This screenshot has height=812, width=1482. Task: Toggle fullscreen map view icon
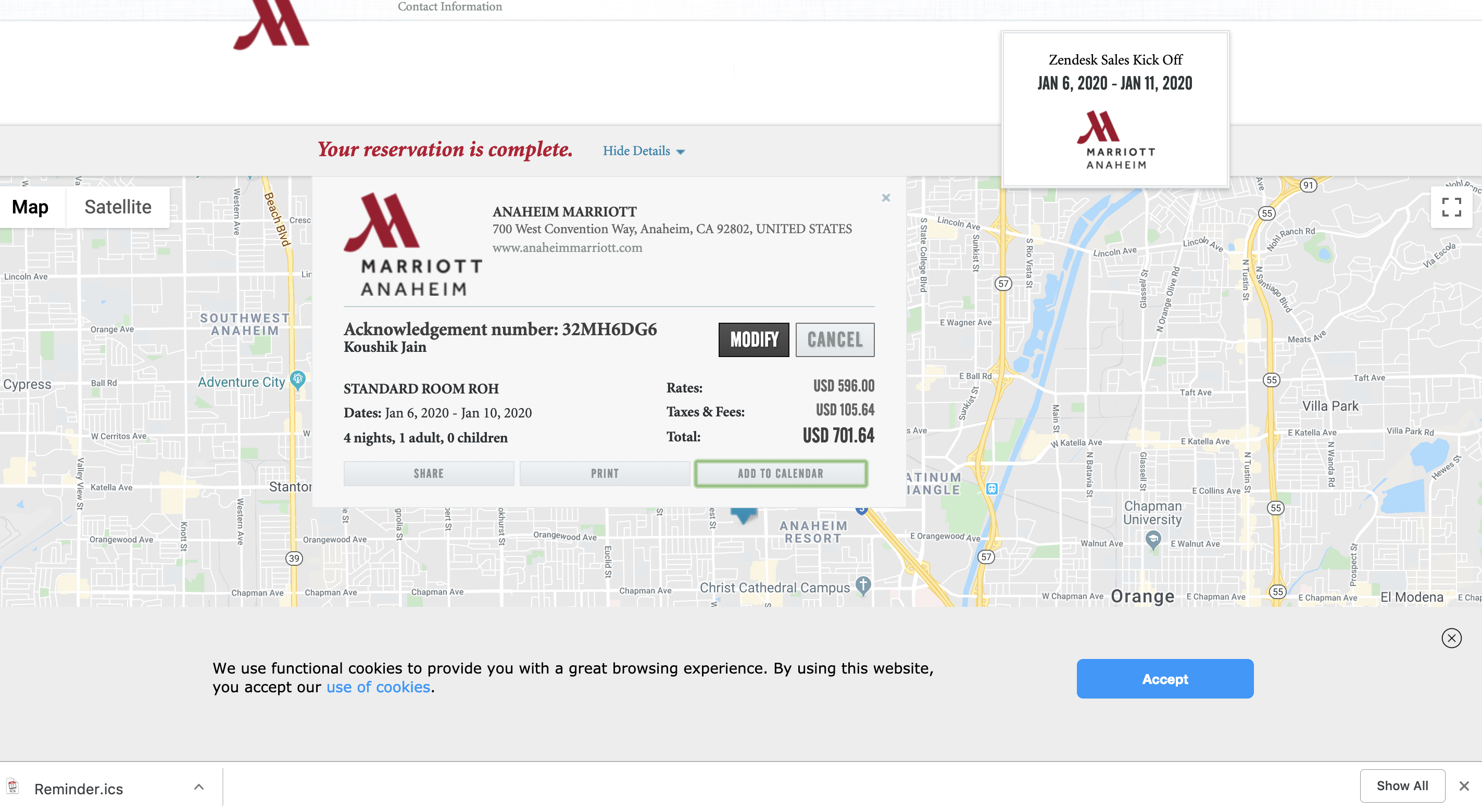click(1450, 207)
